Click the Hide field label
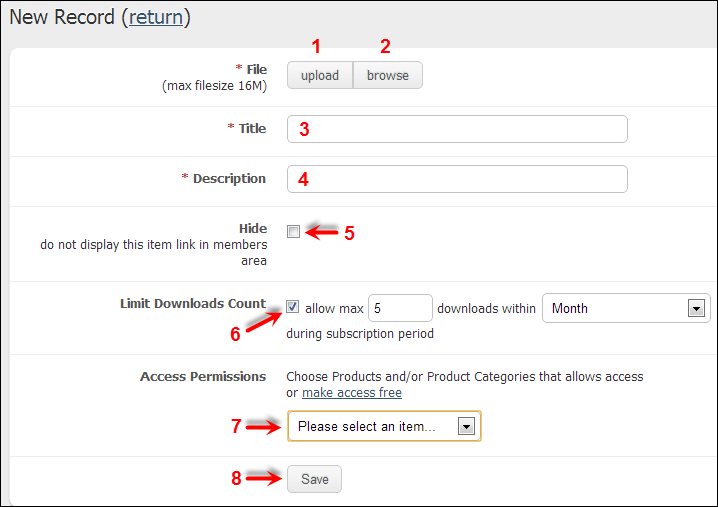718x507 pixels. coord(253,229)
